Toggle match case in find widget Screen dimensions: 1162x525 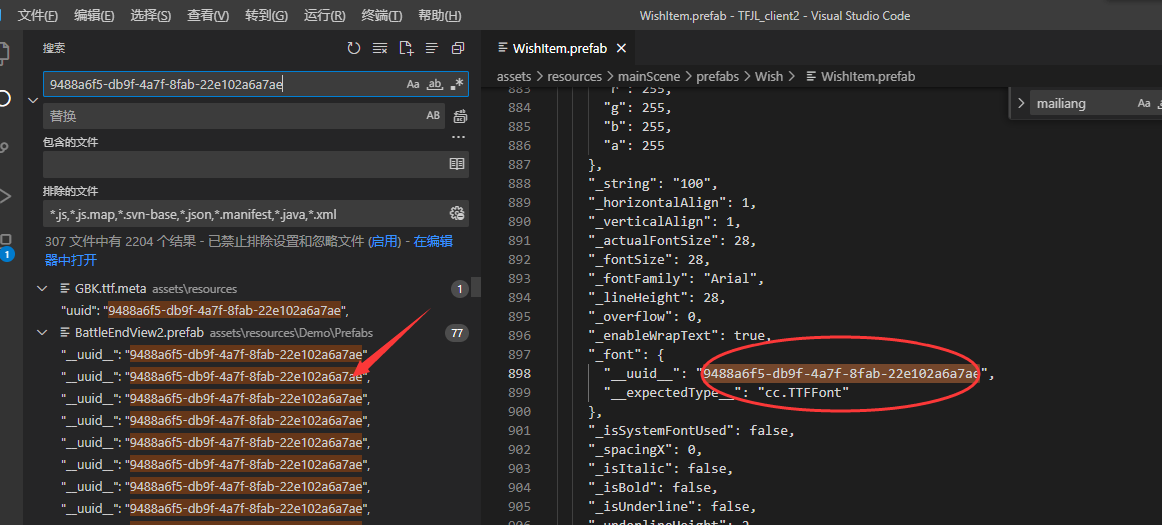pyautogui.click(x=1144, y=103)
